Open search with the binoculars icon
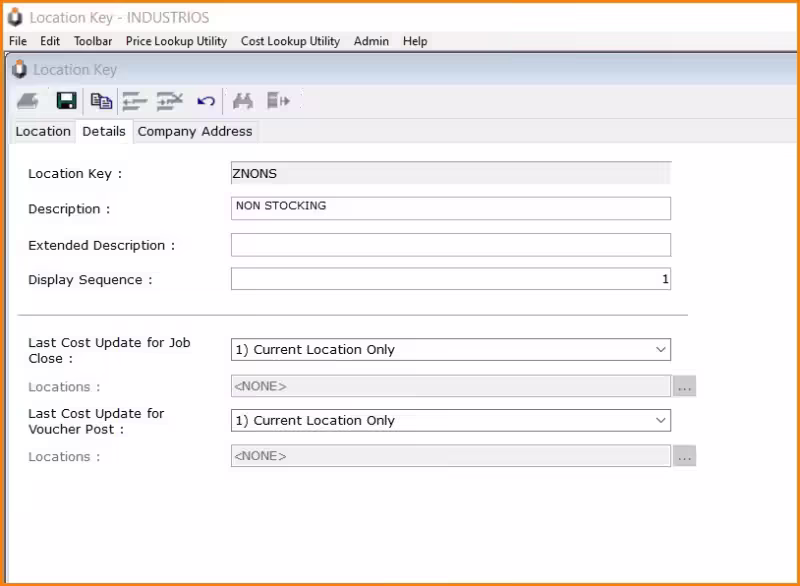 click(x=243, y=101)
